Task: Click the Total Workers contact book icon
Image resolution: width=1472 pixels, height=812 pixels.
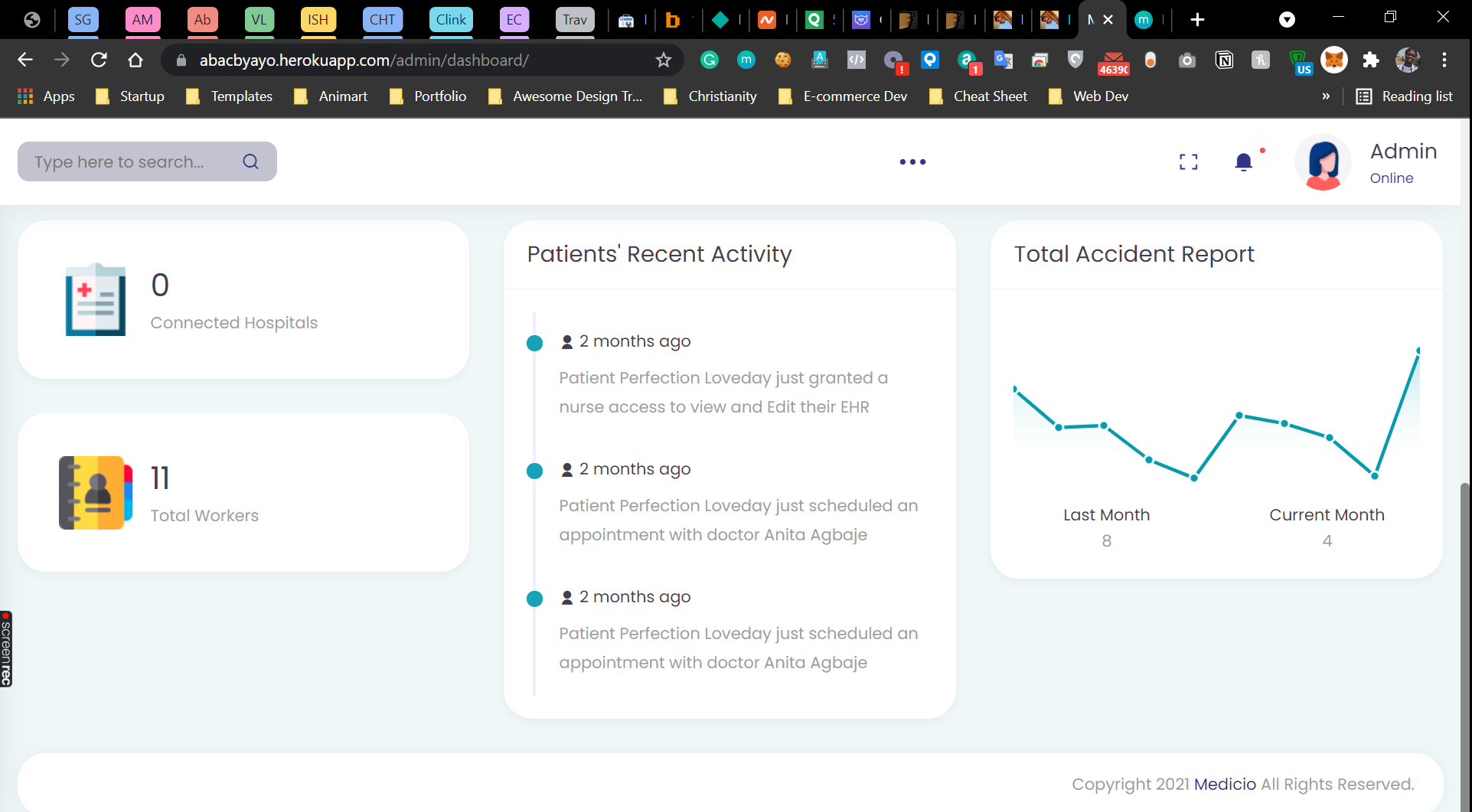Action: point(96,493)
